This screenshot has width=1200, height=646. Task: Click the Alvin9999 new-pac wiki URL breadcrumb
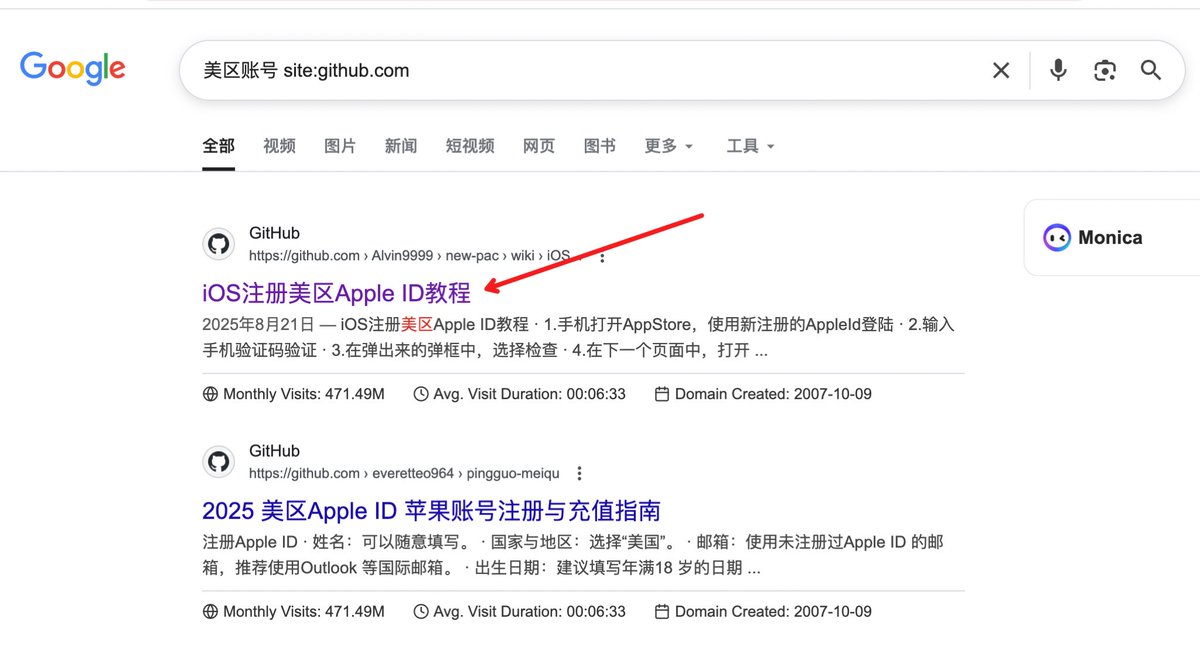point(416,256)
